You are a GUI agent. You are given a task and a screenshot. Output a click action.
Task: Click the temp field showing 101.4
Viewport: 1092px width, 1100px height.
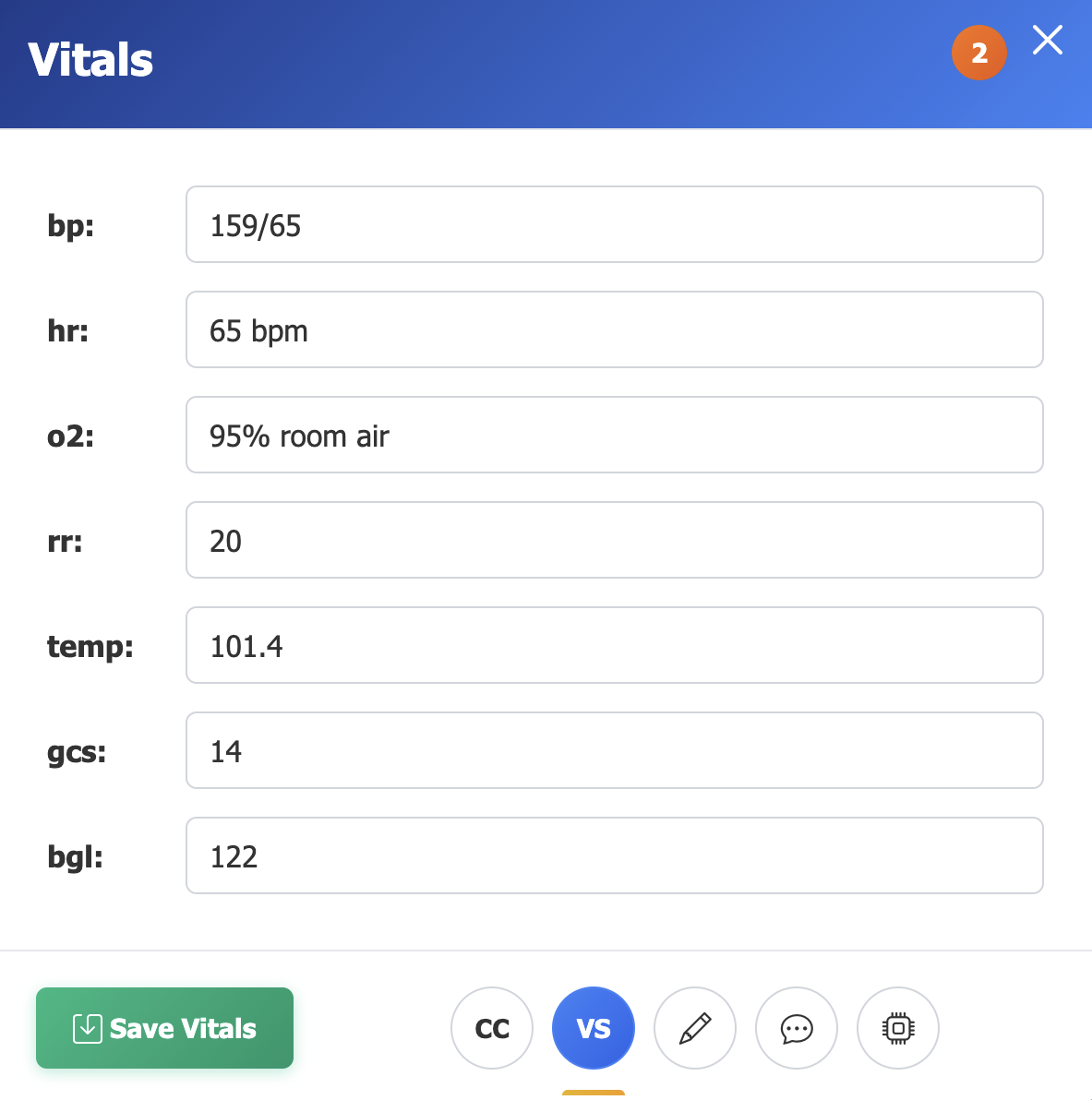(614, 645)
